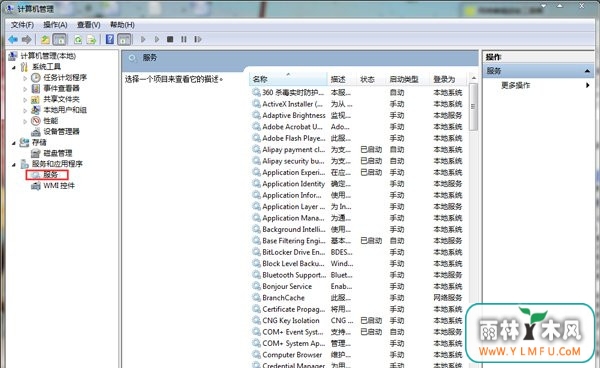600x368 pixels.
Task: Sort by 登录为 column header
Action: tap(448, 79)
